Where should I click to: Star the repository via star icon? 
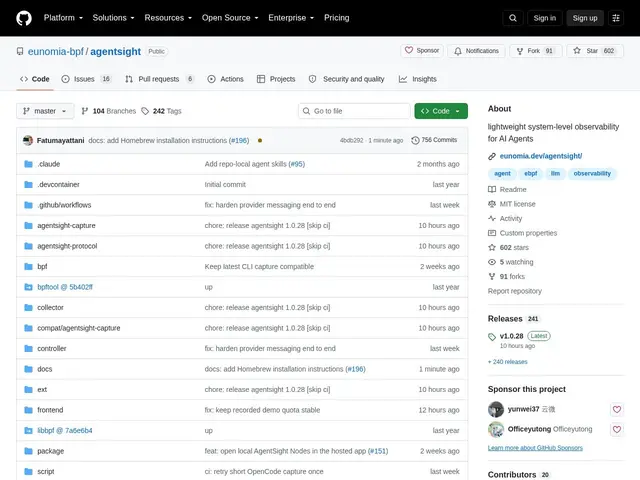pyautogui.click(x=577, y=51)
